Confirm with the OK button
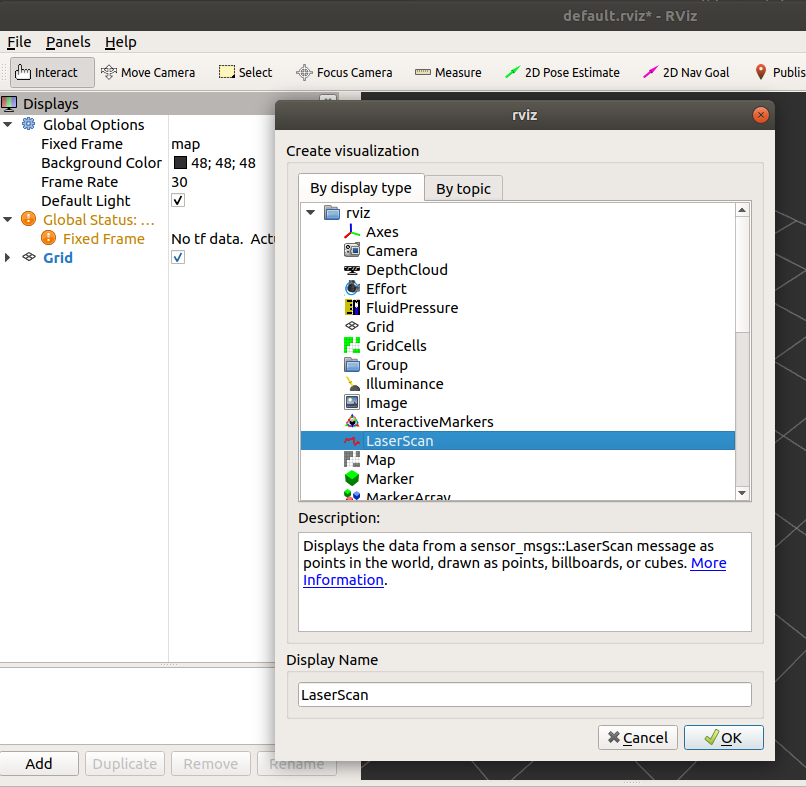This screenshot has width=806, height=787. (723, 738)
